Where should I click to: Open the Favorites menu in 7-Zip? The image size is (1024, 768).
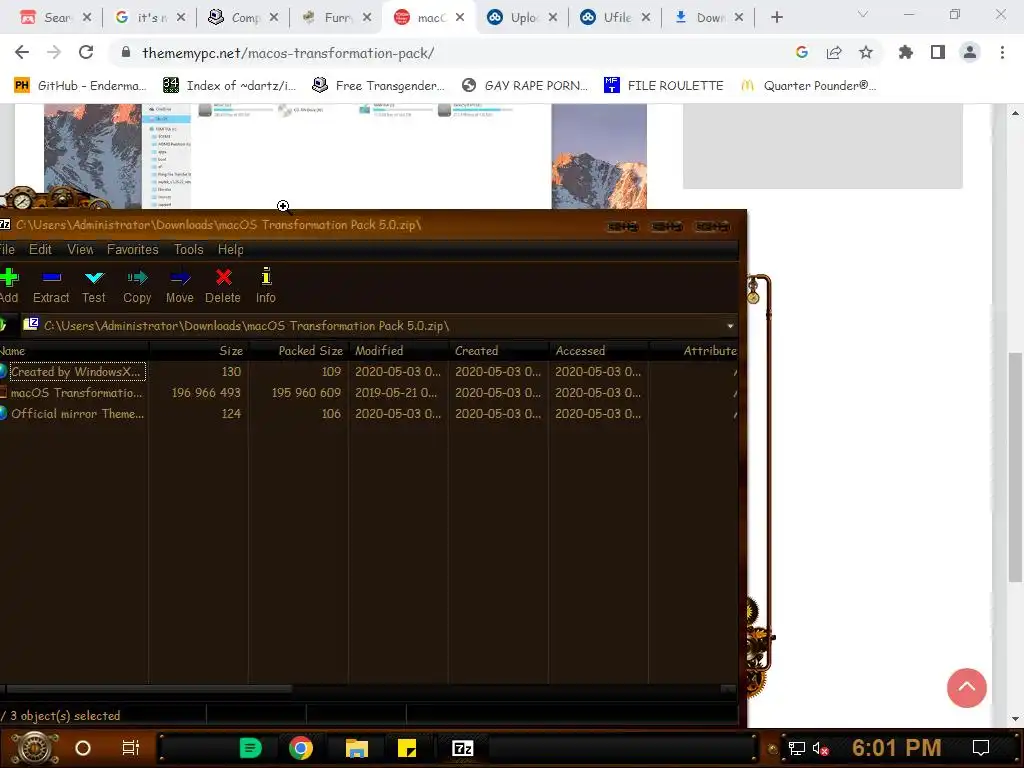coord(133,249)
